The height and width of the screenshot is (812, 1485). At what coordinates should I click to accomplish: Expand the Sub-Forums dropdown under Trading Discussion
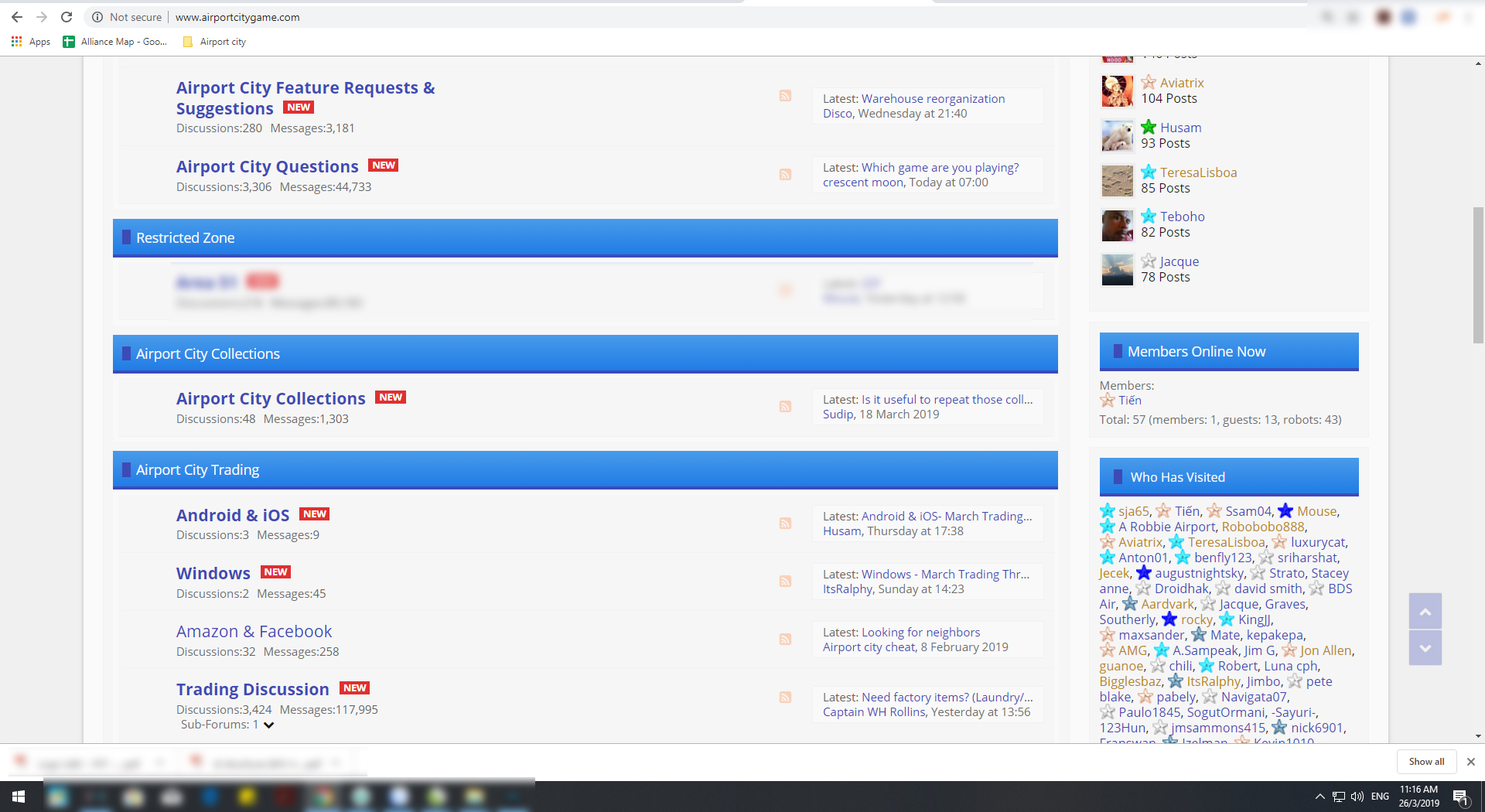click(268, 725)
